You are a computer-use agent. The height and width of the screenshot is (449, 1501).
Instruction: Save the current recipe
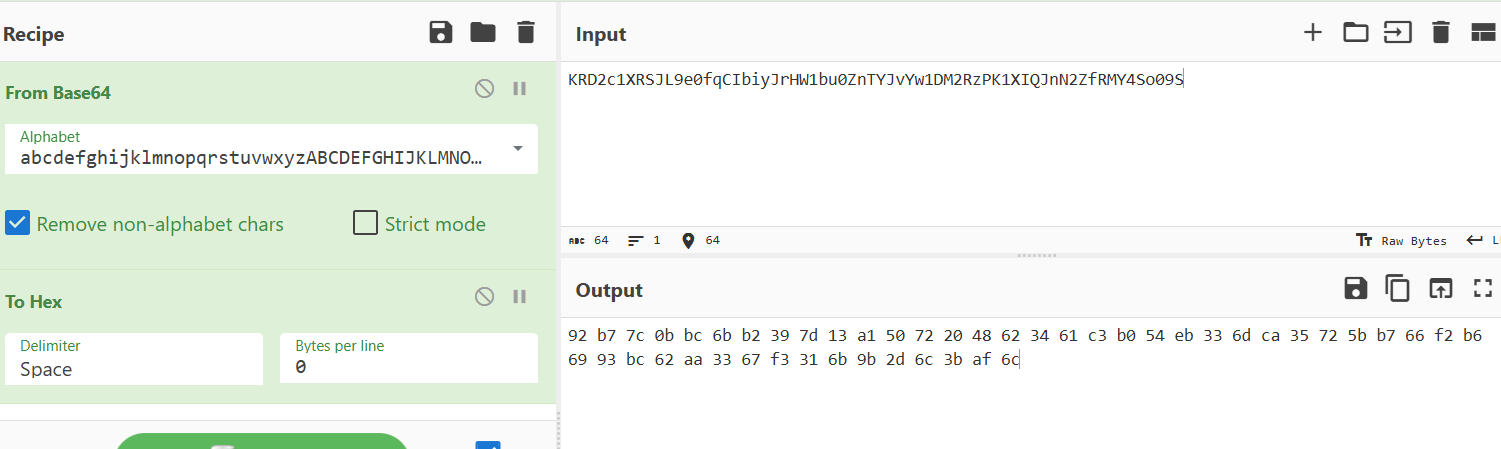pyautogui.click(x=440, y=33)
